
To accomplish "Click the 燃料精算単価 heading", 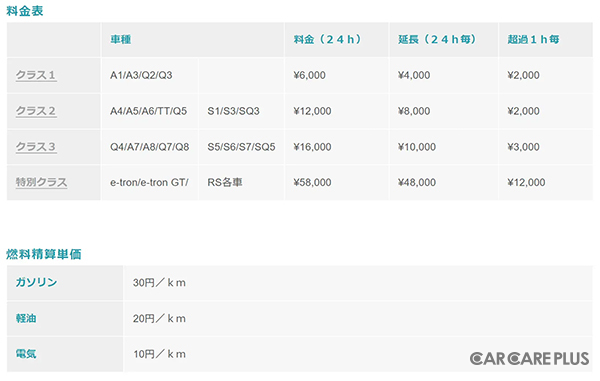I will [44, 254].
